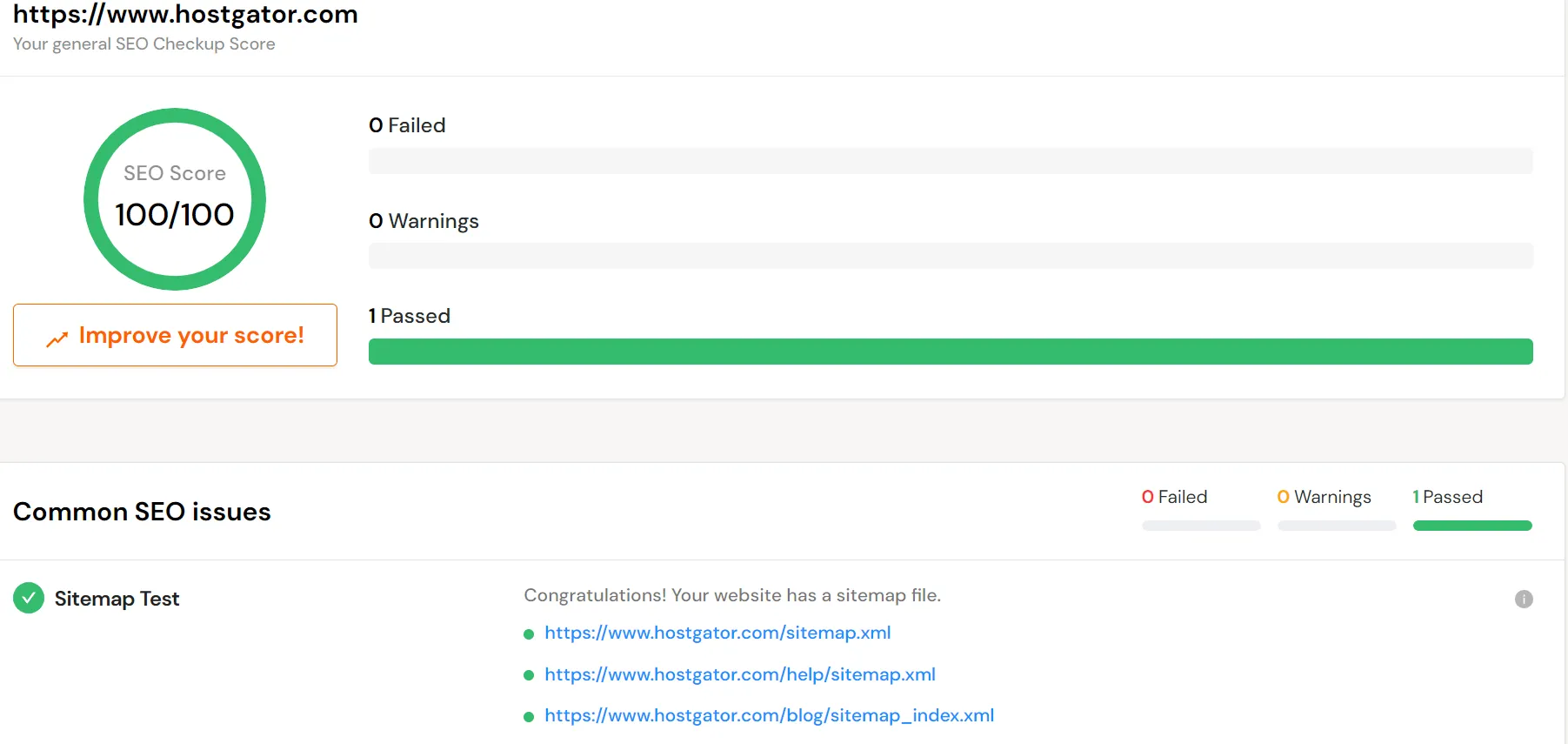Click the Sitemap Test label
This screenshot has width=1568, height=744.
pos(117,599)
